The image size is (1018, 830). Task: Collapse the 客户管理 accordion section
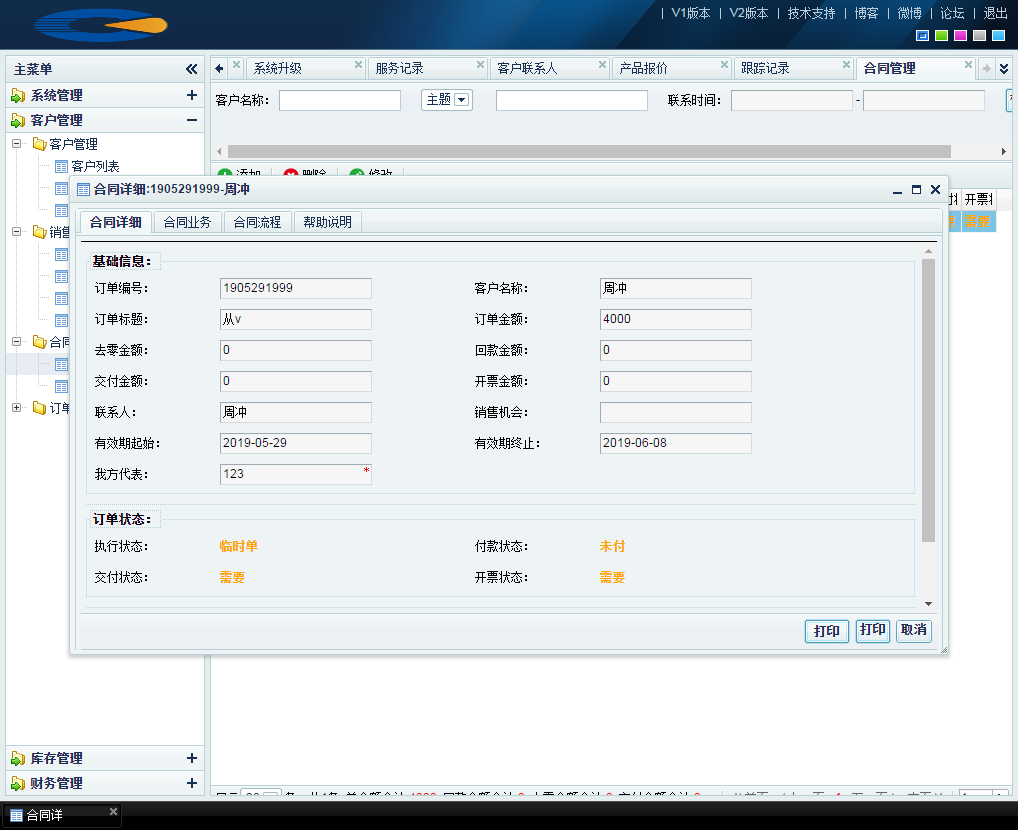(191, 120)
